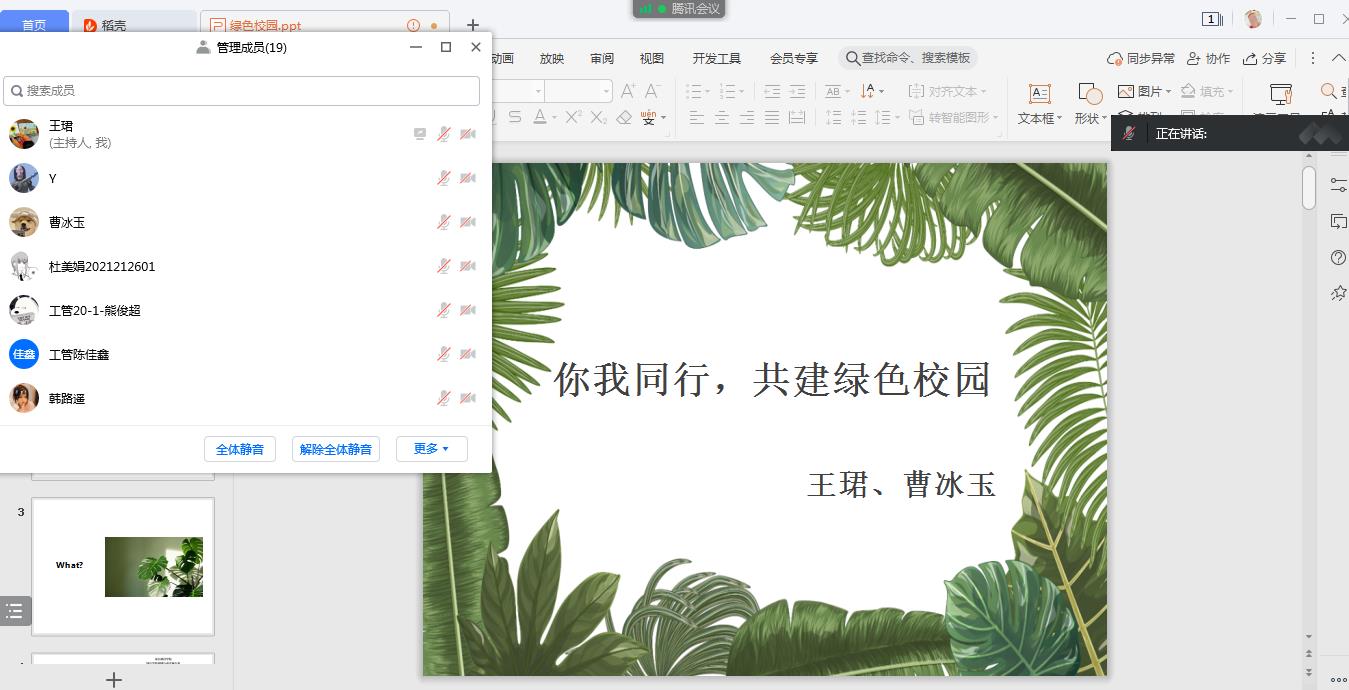Toggle microphone for 工管20-1-熊俊超
Image resolution: width=1349 pixels, height=690 pixels.
pos(443,310)
